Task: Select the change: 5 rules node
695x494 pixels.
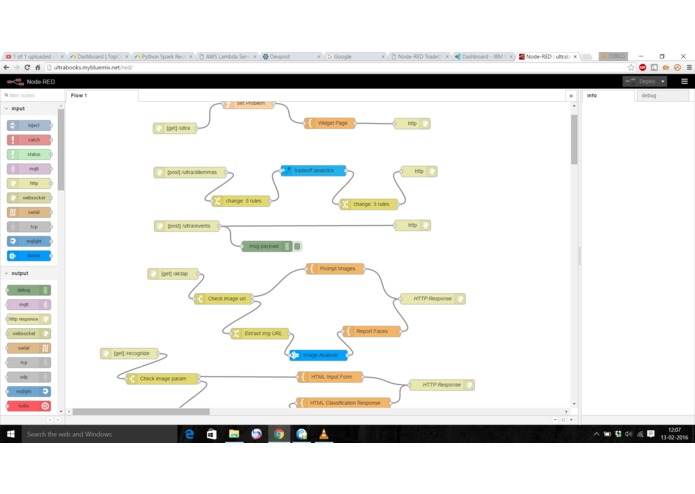Action: (x=241, y=201)
